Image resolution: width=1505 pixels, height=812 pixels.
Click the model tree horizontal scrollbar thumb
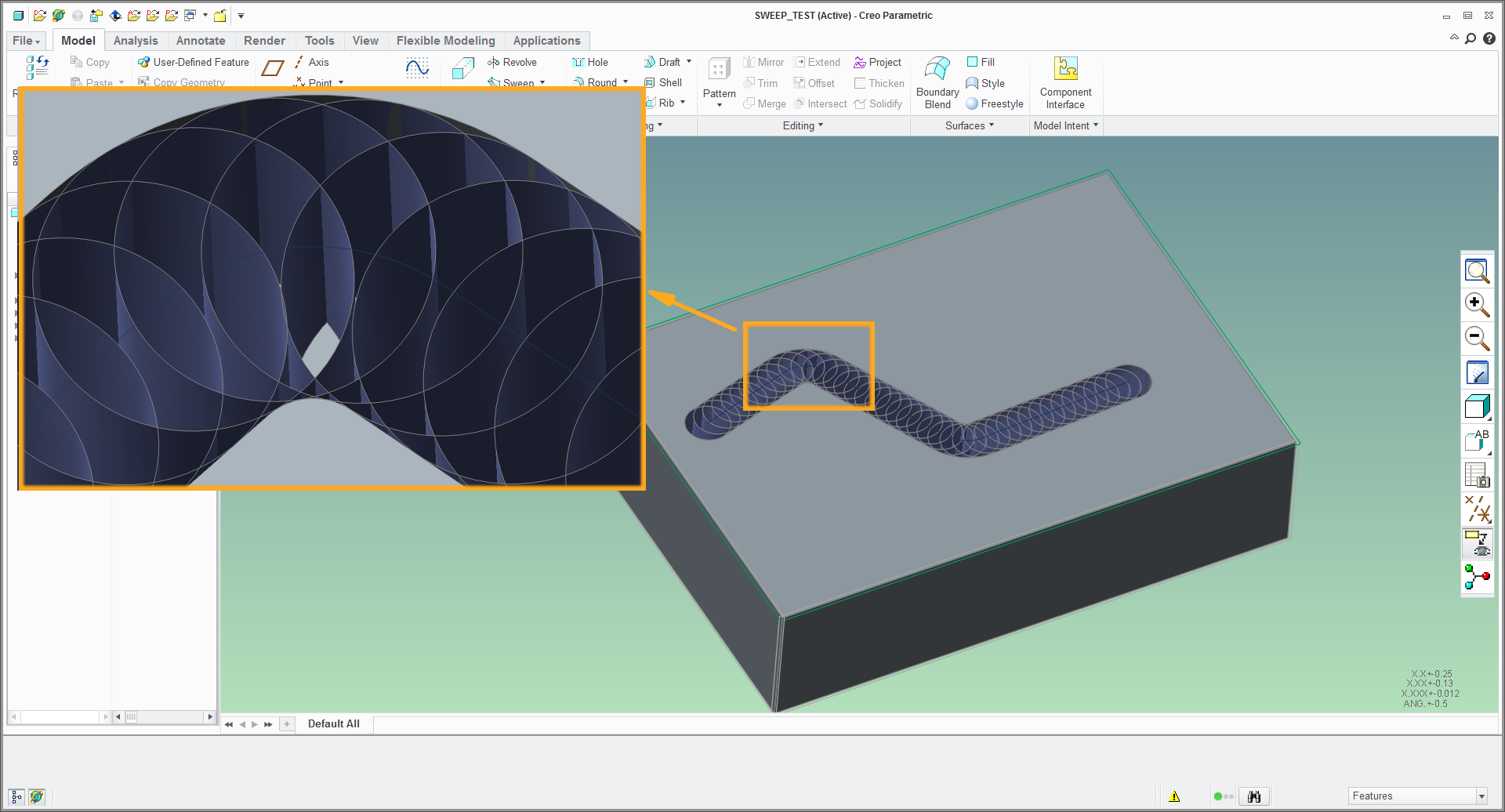click(x=131, y=716)
